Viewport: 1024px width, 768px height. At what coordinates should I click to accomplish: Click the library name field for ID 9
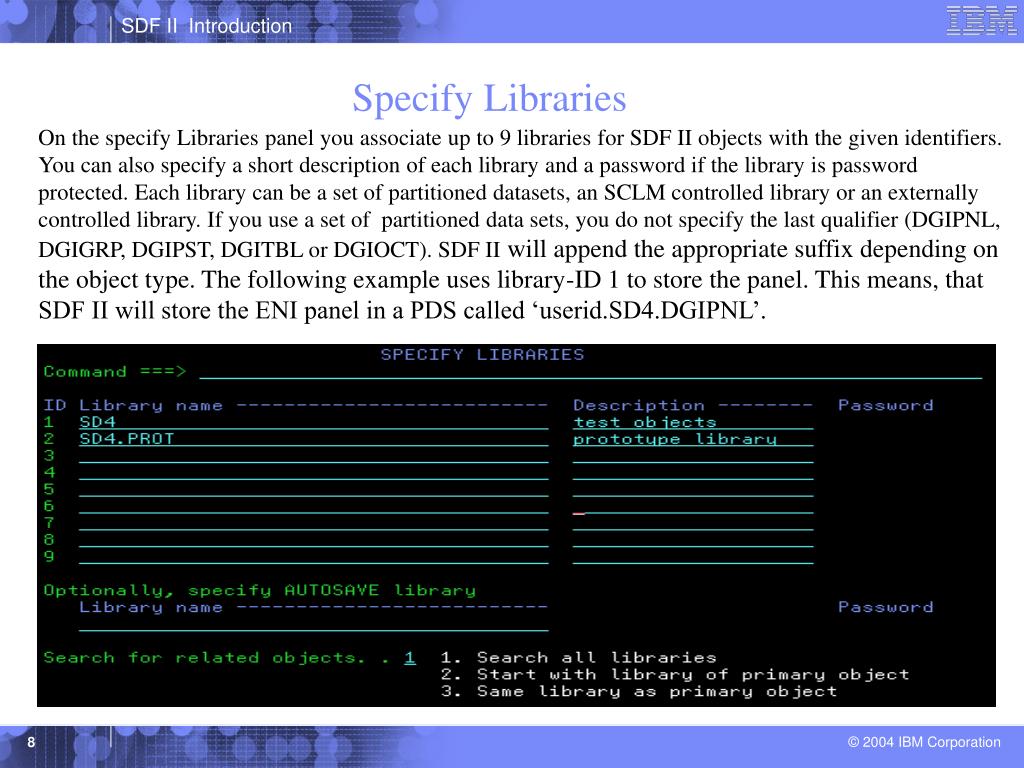[313, 557]
